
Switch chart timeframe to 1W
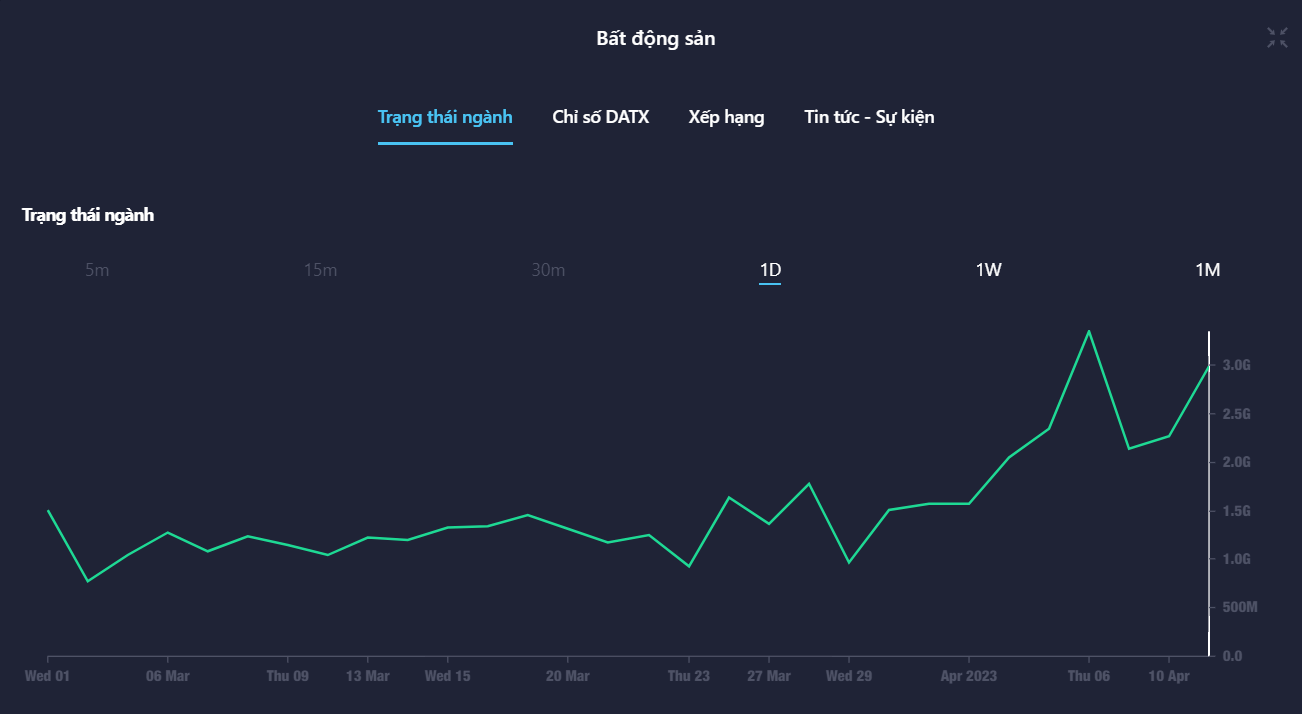(x=988, y=270)
